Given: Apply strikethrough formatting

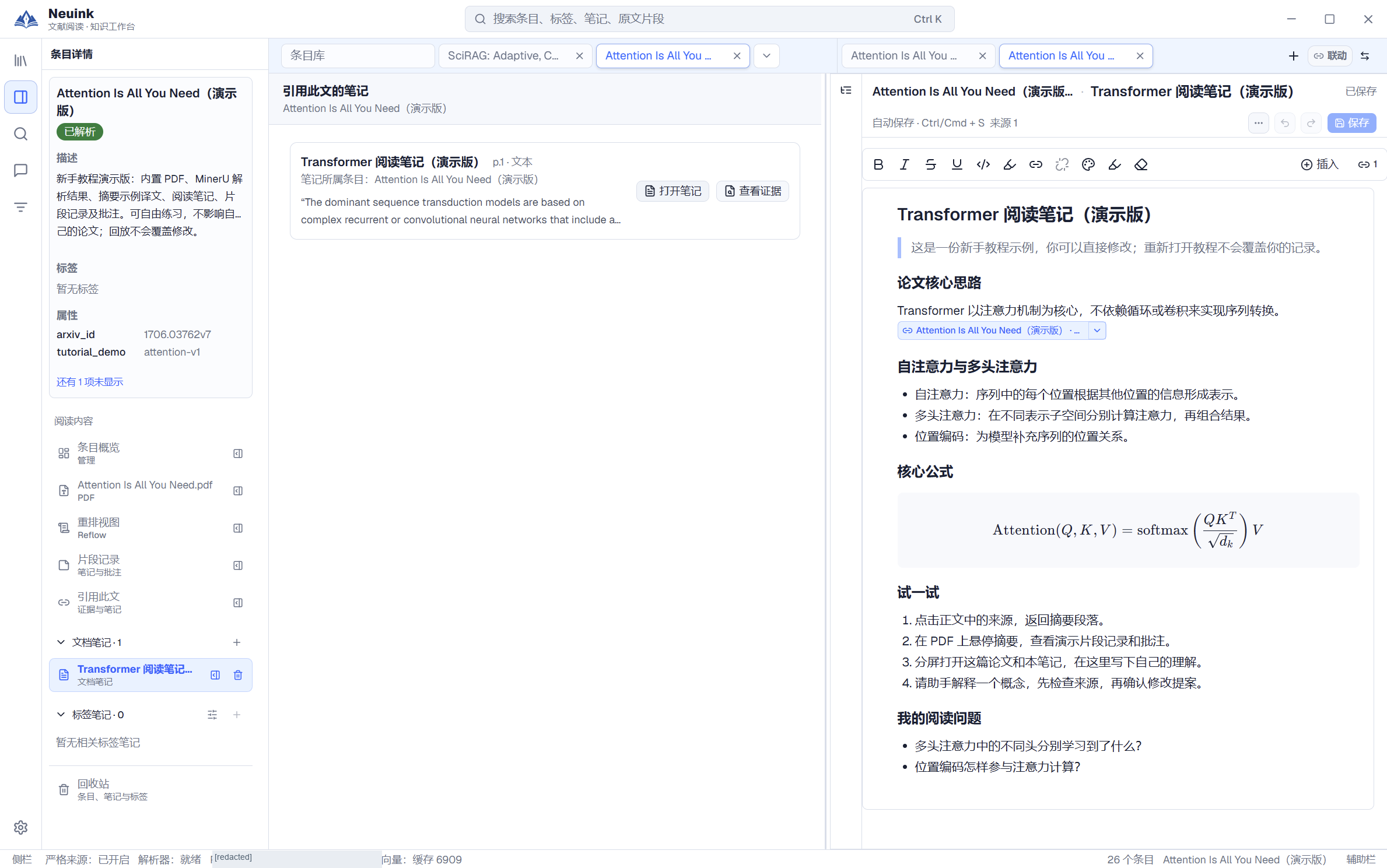Looking at the screenshot, I should (x=931, y=164).
